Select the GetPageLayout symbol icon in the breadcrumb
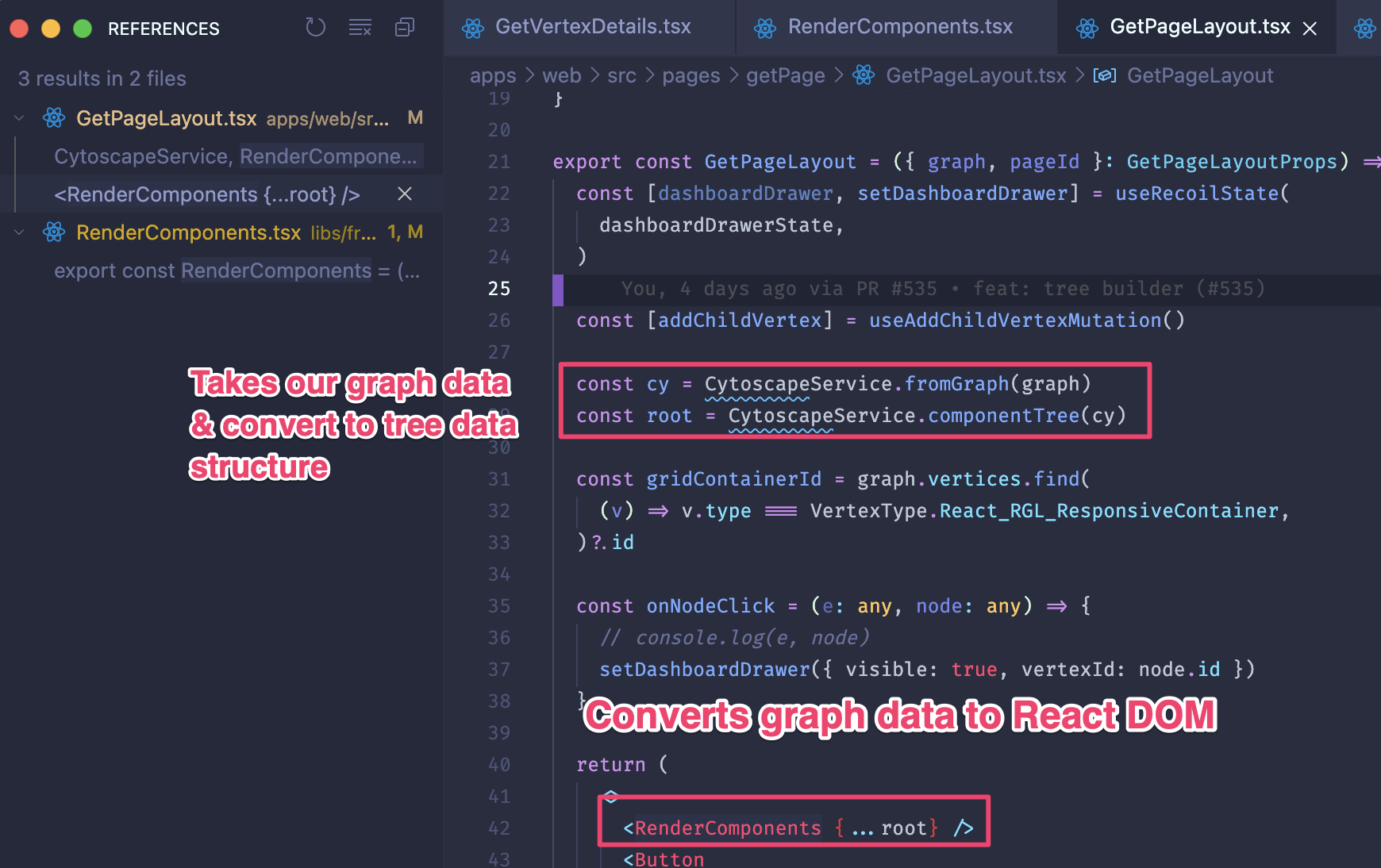Image resolution: width=1381 pixels, height=868 pixels. 1105,75
